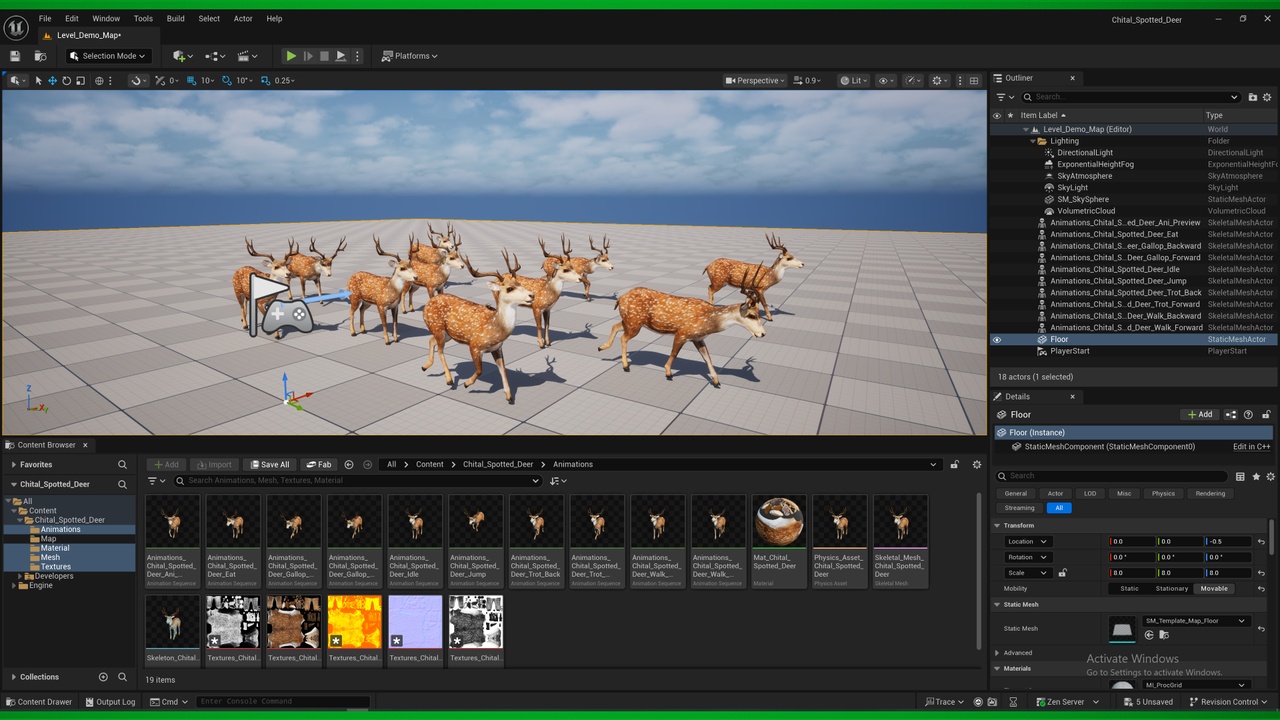Select PlayerStart in the Outliner

[1070, 351]
